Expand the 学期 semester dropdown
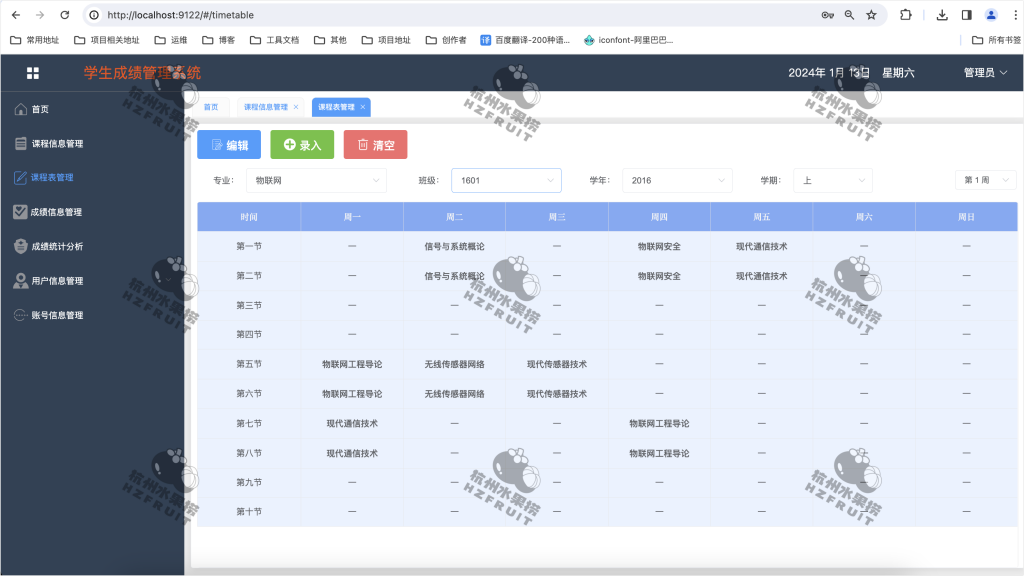Viewport: 1024px width, 576px height. tap(833, 180)
